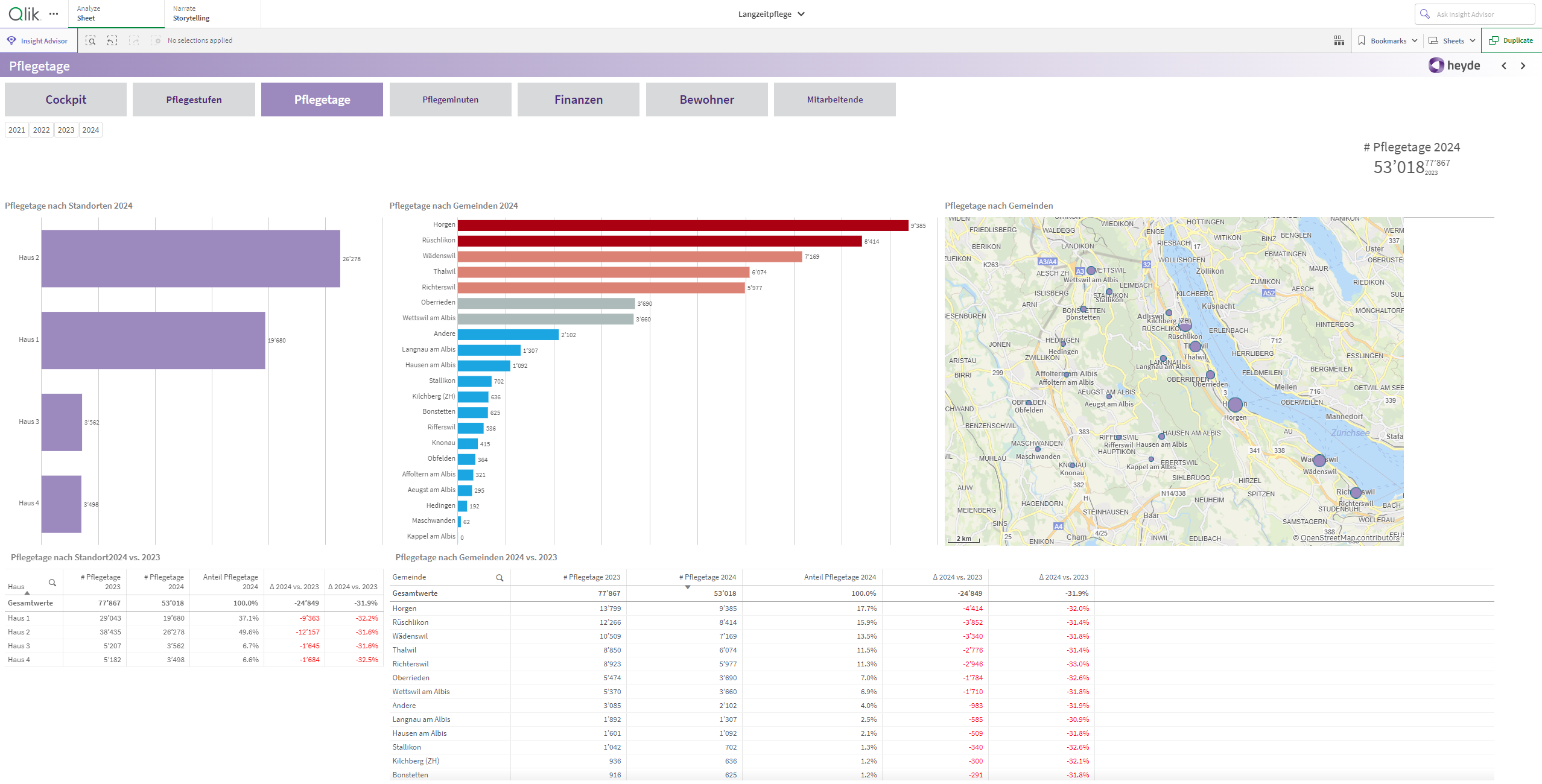Select the purple Haus 2 bar
The image size is (1542, 784).
click(x=191, y=258)
